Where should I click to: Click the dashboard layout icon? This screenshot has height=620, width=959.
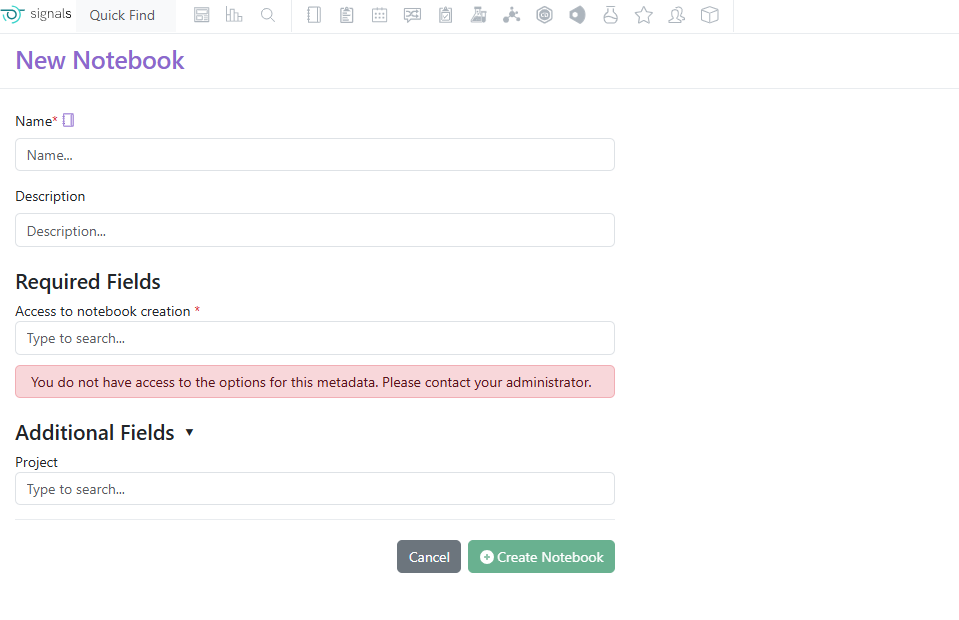[x=201, y=15]
